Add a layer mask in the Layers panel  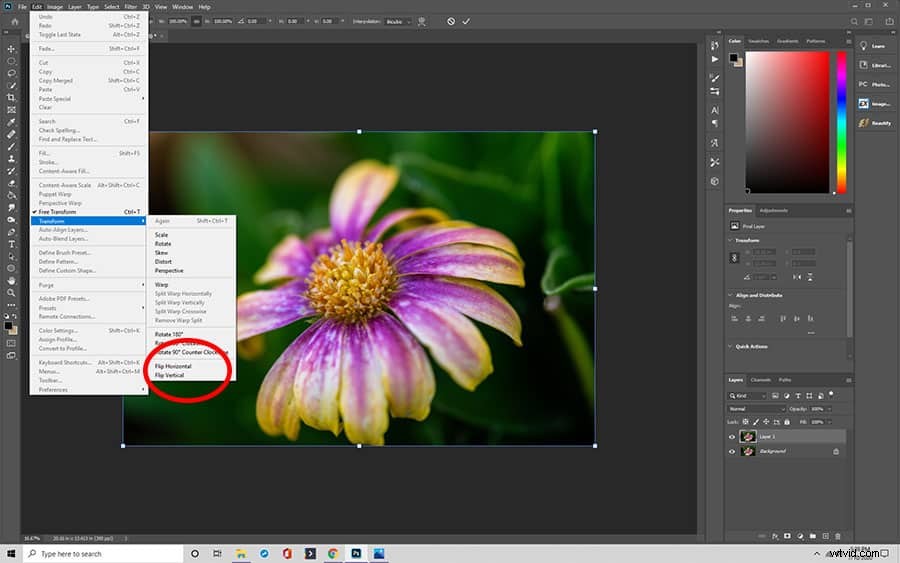(x=788, y=536)
